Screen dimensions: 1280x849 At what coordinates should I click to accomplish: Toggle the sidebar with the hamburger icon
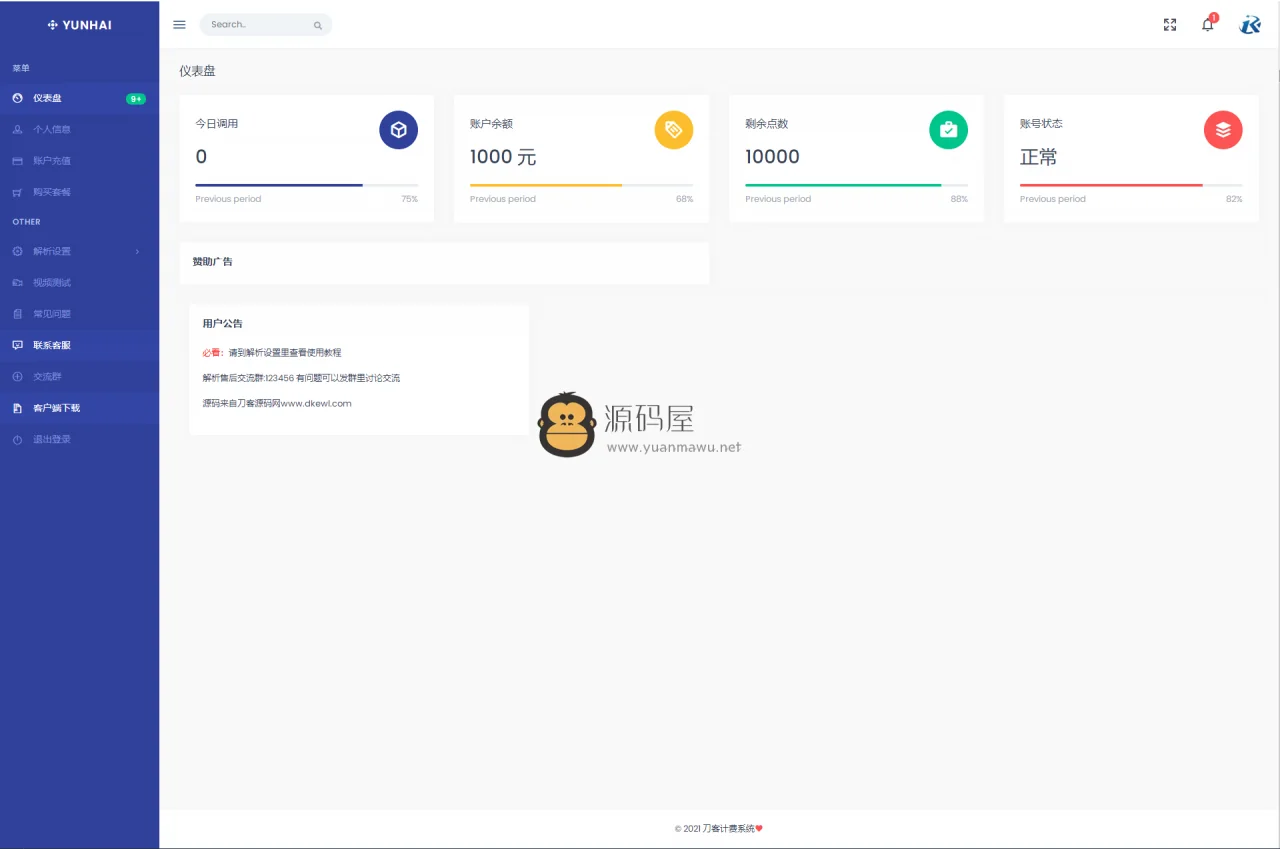(x=179, y=24)
